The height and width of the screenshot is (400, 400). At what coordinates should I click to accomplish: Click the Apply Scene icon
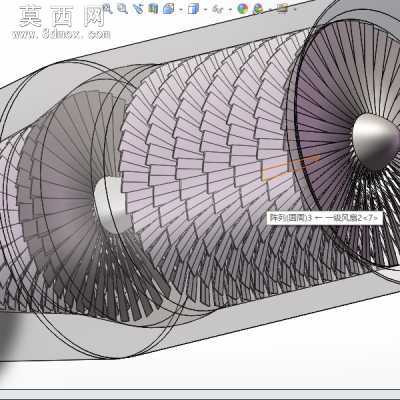click(258, 8)
